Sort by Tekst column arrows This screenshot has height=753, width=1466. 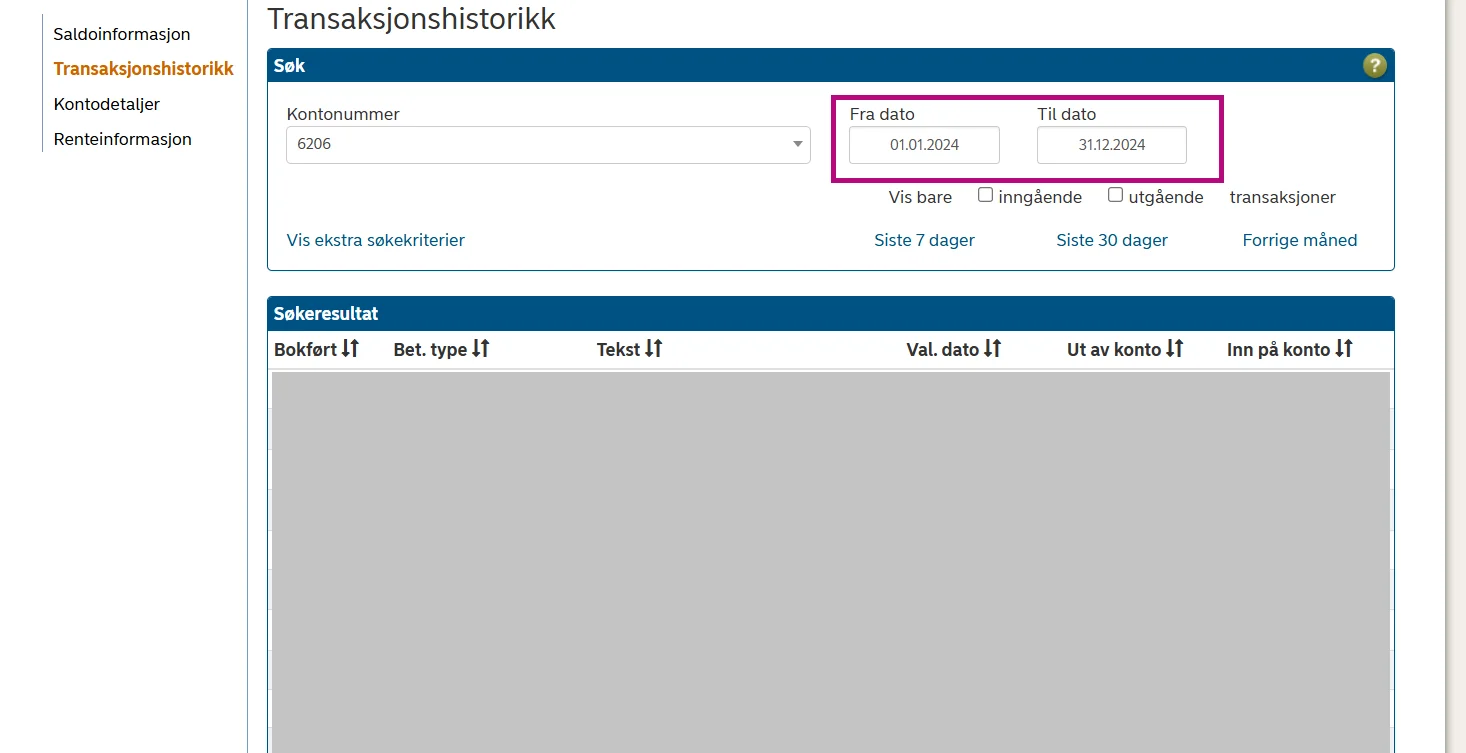click(653, 349)
